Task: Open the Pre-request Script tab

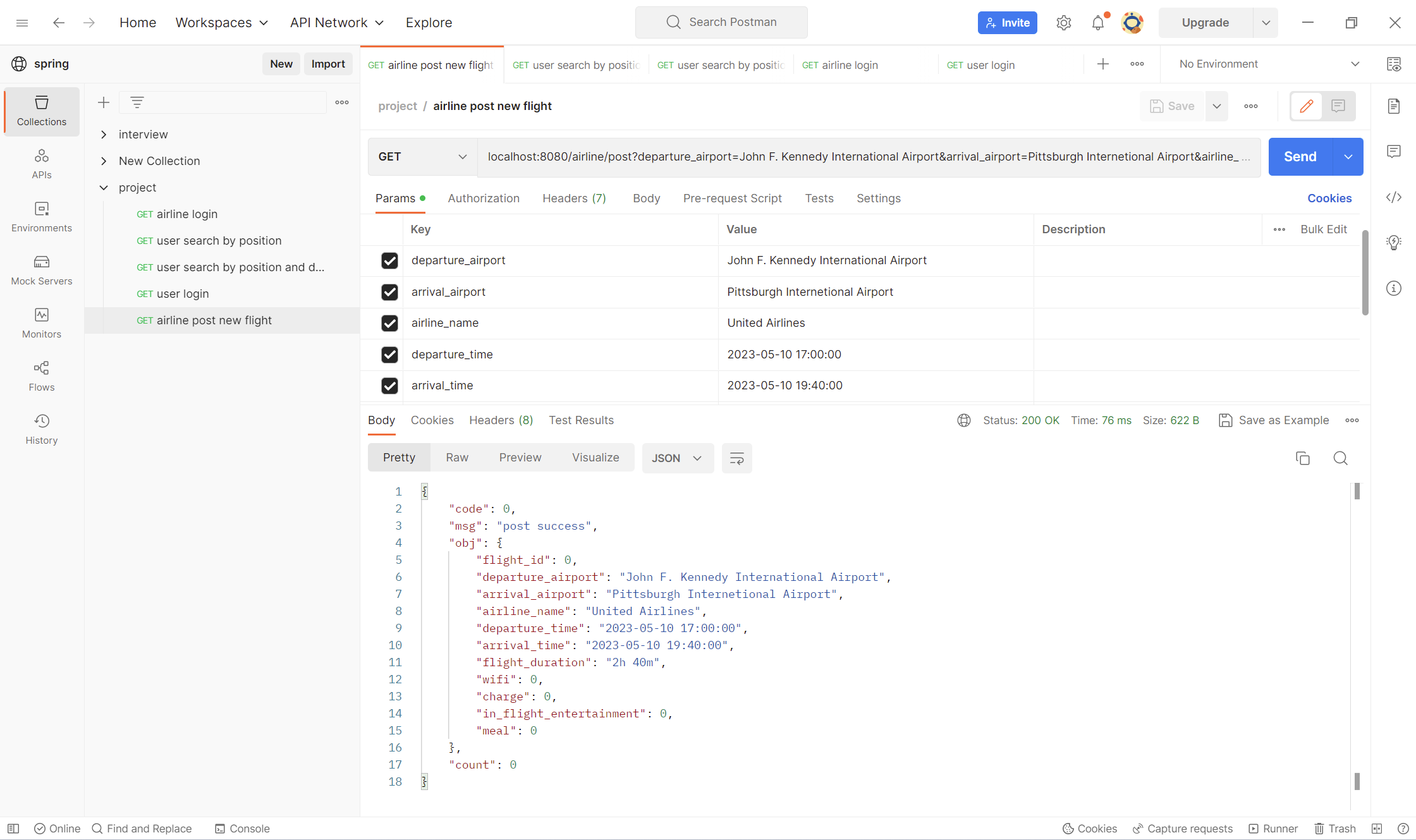Action: pos(732,198)
